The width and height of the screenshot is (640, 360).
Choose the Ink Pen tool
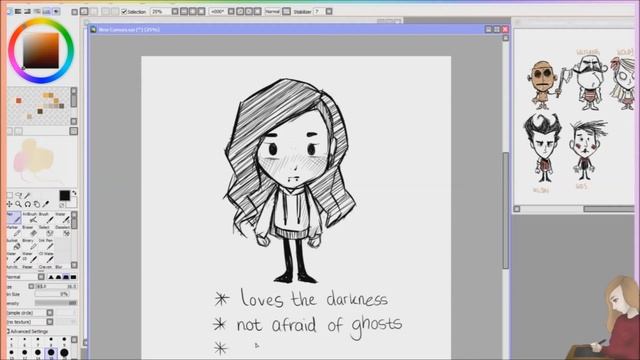(46, 244)
